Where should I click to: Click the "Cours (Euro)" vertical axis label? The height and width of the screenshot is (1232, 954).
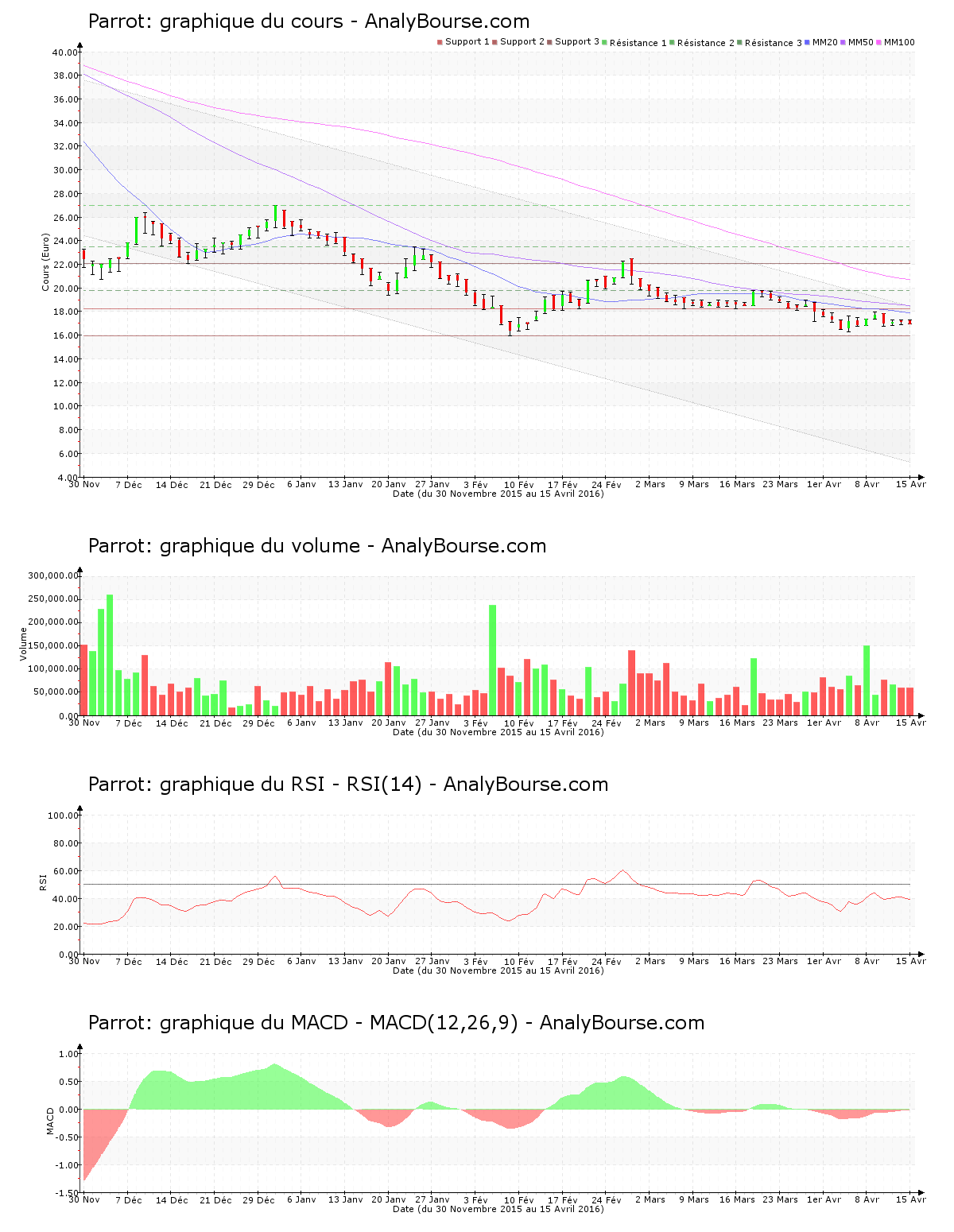pyautogui.click(x=46, y=262)
